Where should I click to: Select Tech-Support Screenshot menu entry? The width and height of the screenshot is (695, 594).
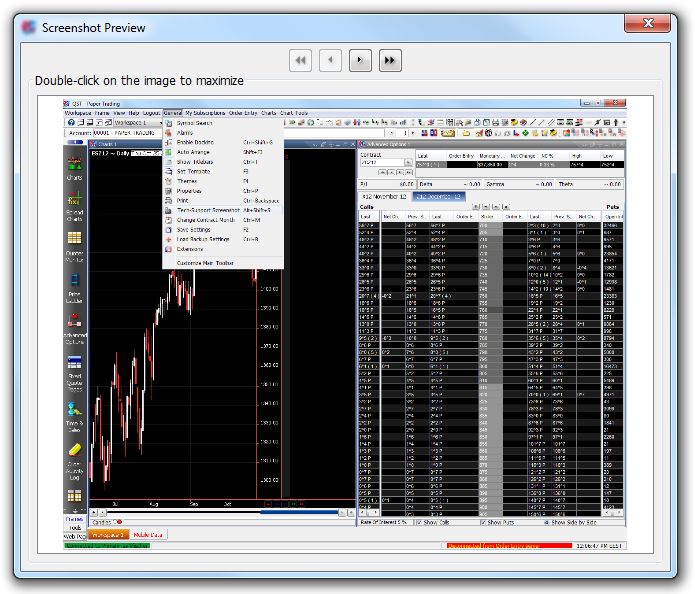pos(223,210)
